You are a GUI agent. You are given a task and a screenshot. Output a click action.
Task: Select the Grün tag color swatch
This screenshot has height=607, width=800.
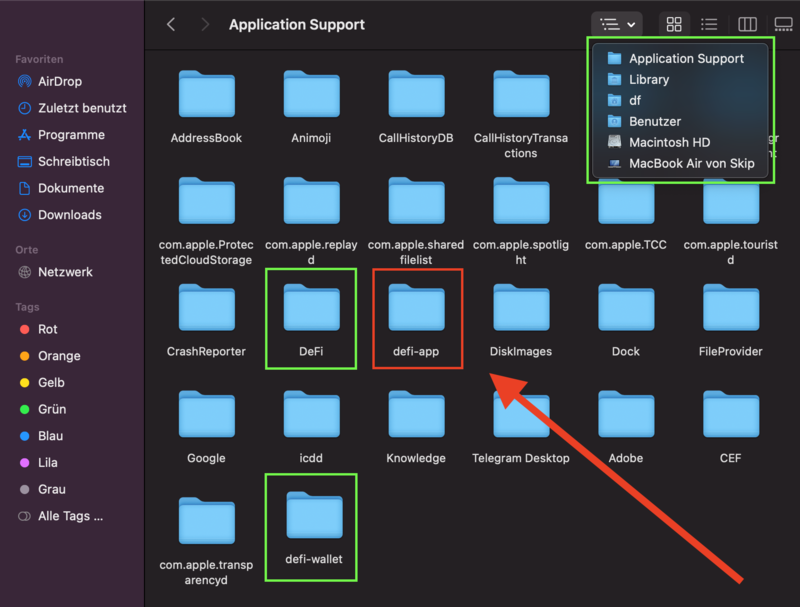point(24,409)
